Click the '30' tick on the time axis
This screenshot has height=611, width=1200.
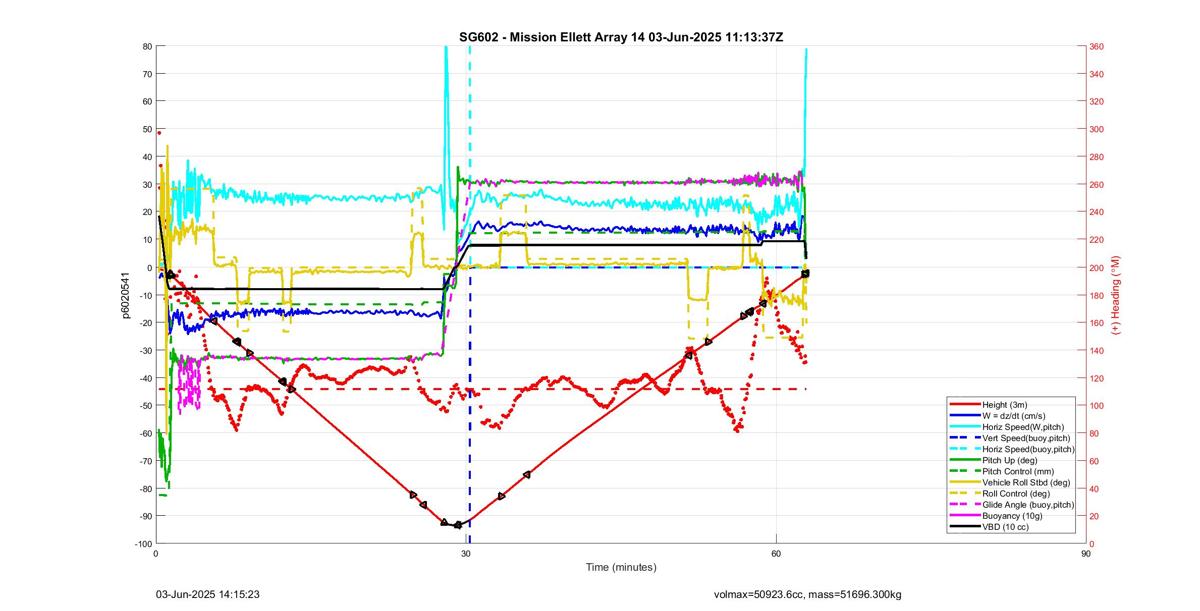[x=466, y=553]
